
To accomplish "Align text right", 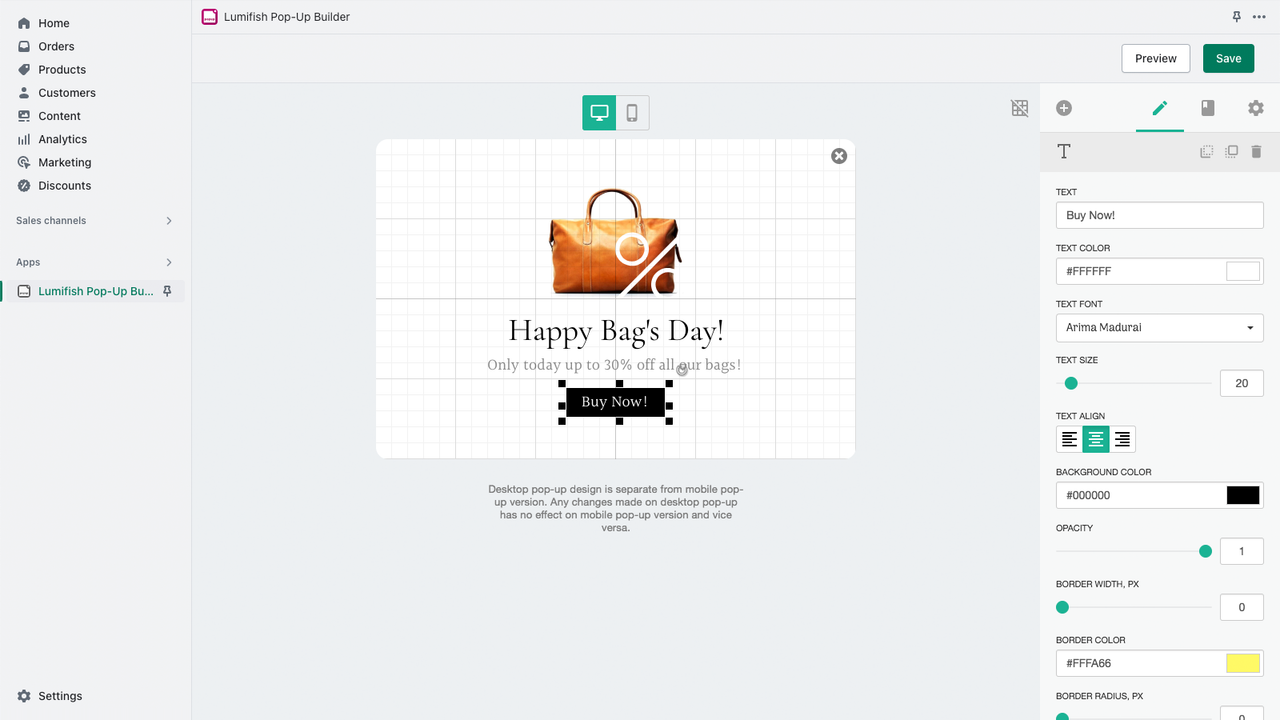I will [1122, 439].
